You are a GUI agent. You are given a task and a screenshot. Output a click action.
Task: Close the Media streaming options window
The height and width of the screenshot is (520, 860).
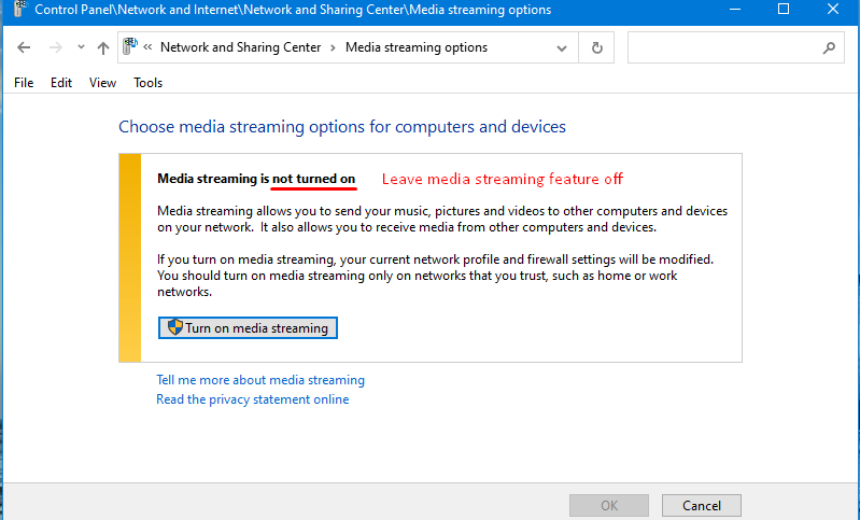pyautogui.click(x=833, y=9)
